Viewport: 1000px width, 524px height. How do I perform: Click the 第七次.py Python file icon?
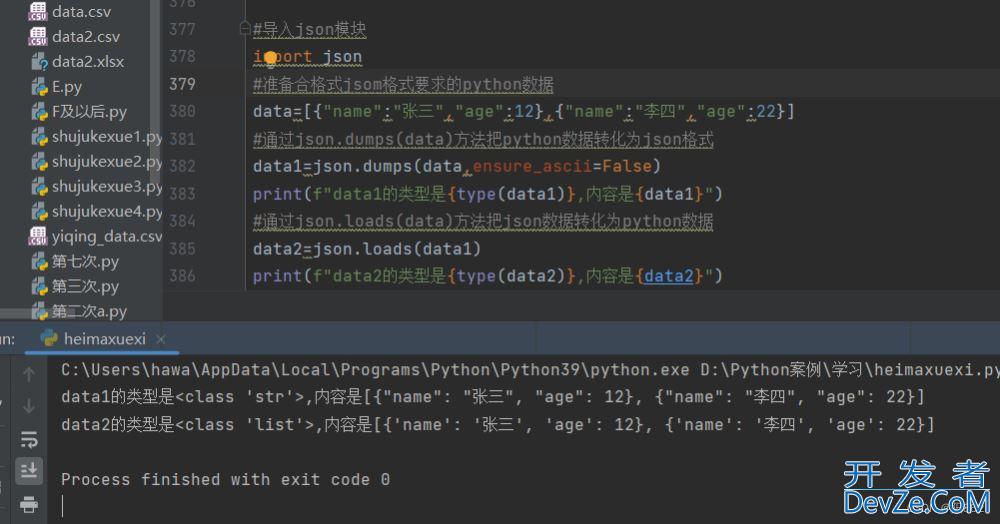(40, 261)
